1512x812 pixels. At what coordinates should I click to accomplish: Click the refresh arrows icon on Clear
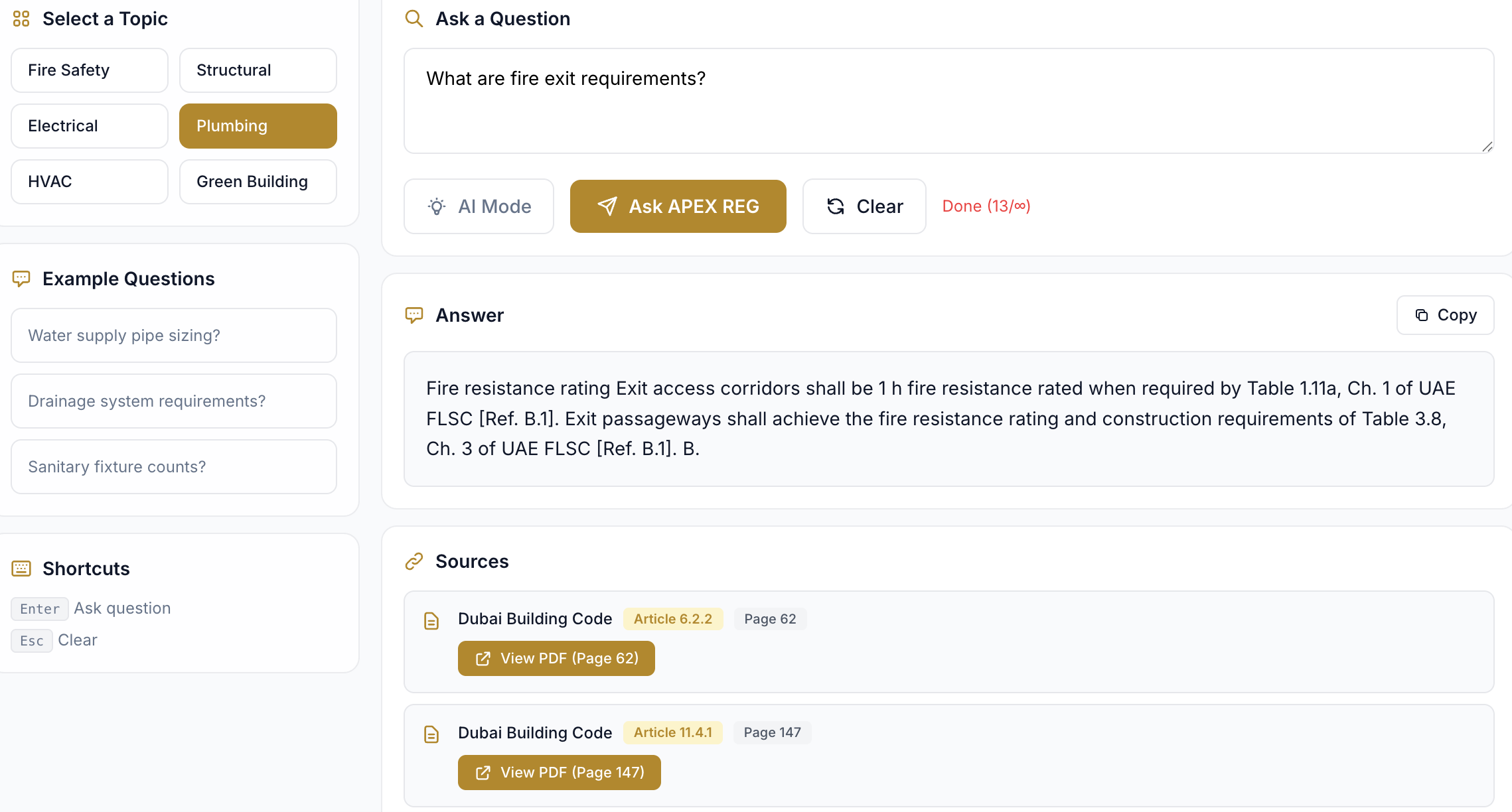836,206
